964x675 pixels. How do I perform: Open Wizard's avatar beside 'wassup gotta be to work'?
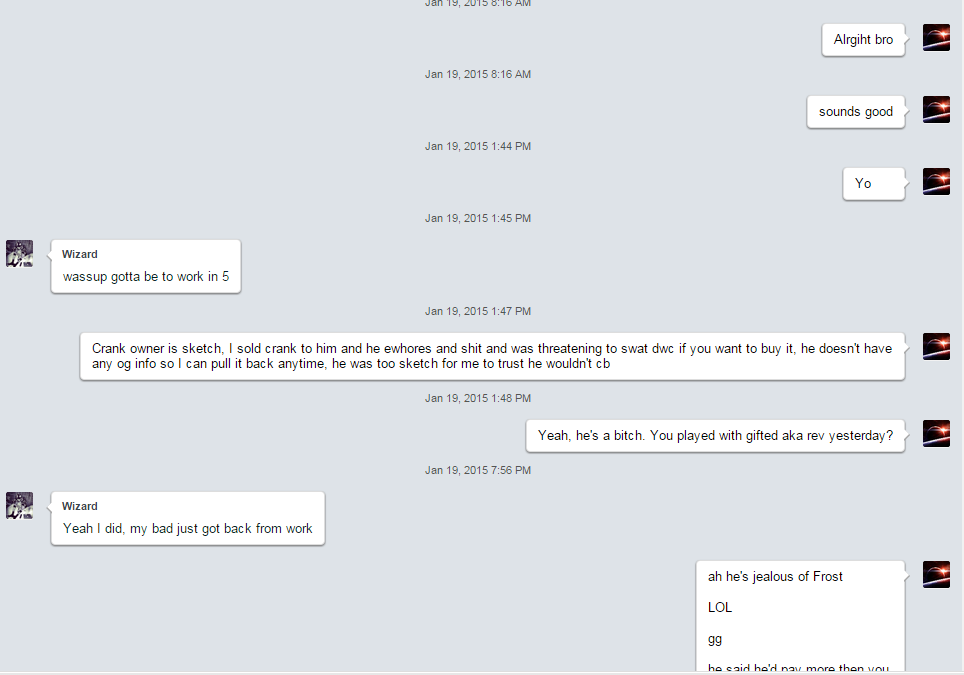[x=20, y=253]
